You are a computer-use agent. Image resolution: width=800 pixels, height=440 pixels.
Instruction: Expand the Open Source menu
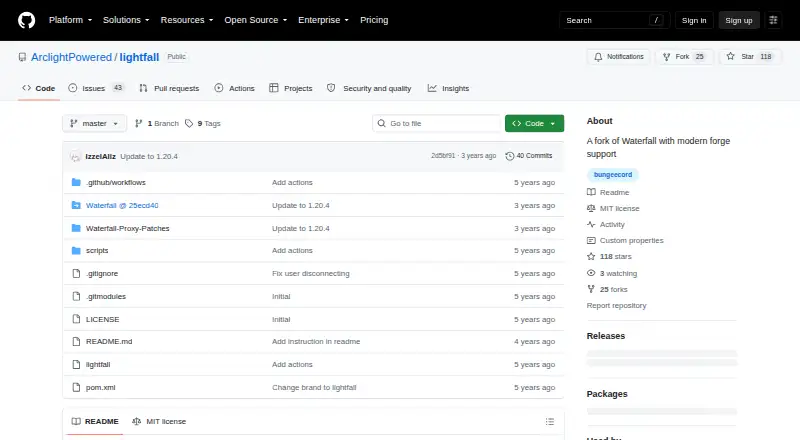click(256, 20)
